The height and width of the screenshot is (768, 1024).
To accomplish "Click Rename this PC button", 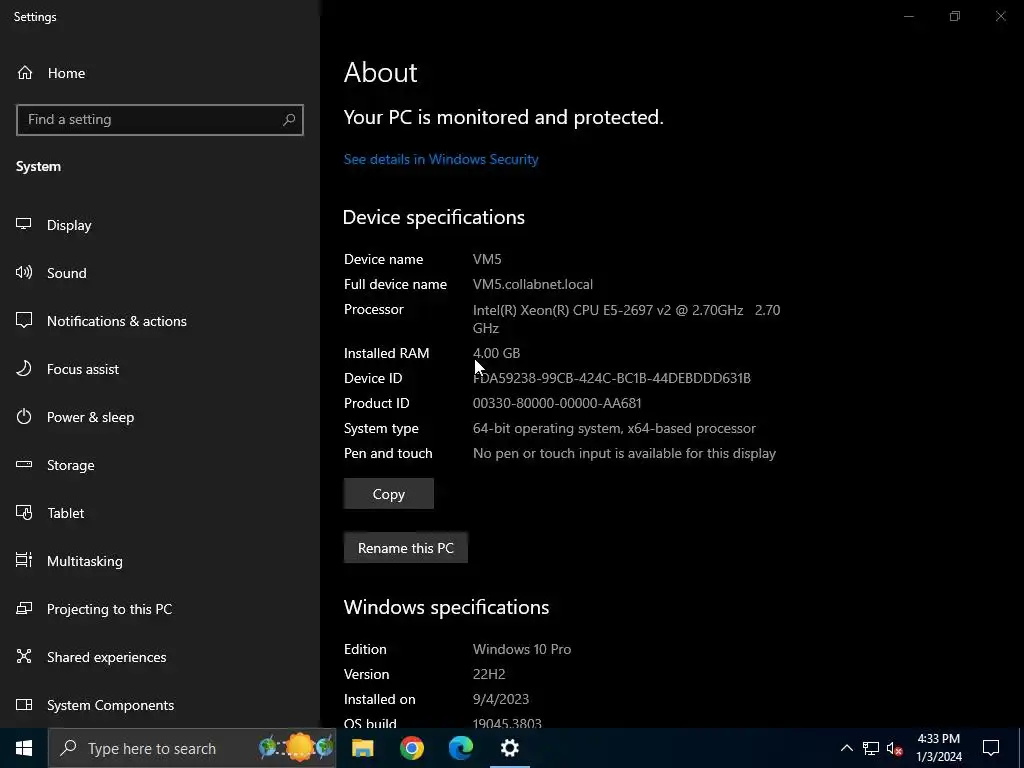I will tap(406, 548).
